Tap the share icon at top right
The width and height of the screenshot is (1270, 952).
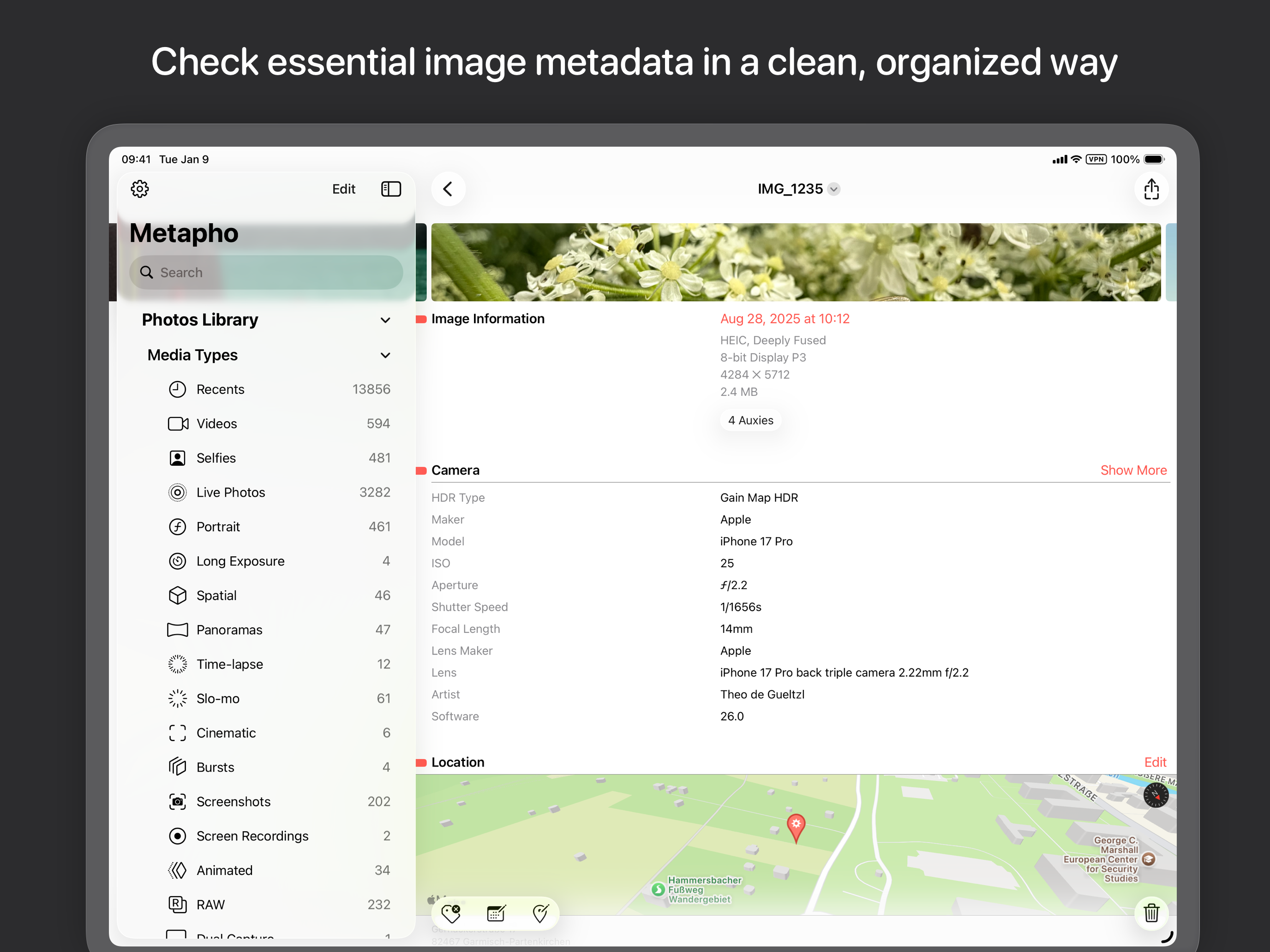tap(1151, 189)
